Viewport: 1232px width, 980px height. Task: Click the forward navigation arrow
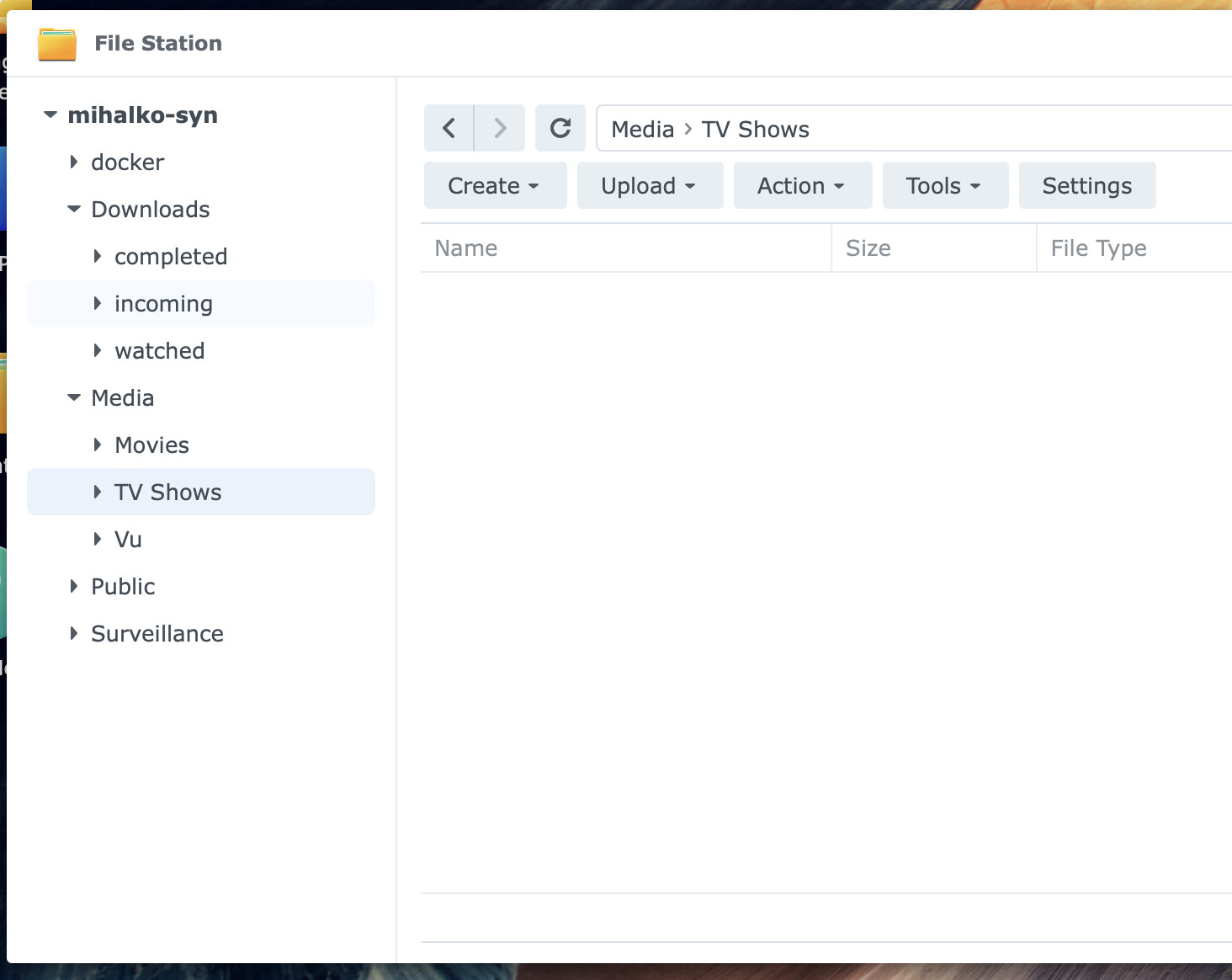500,128
